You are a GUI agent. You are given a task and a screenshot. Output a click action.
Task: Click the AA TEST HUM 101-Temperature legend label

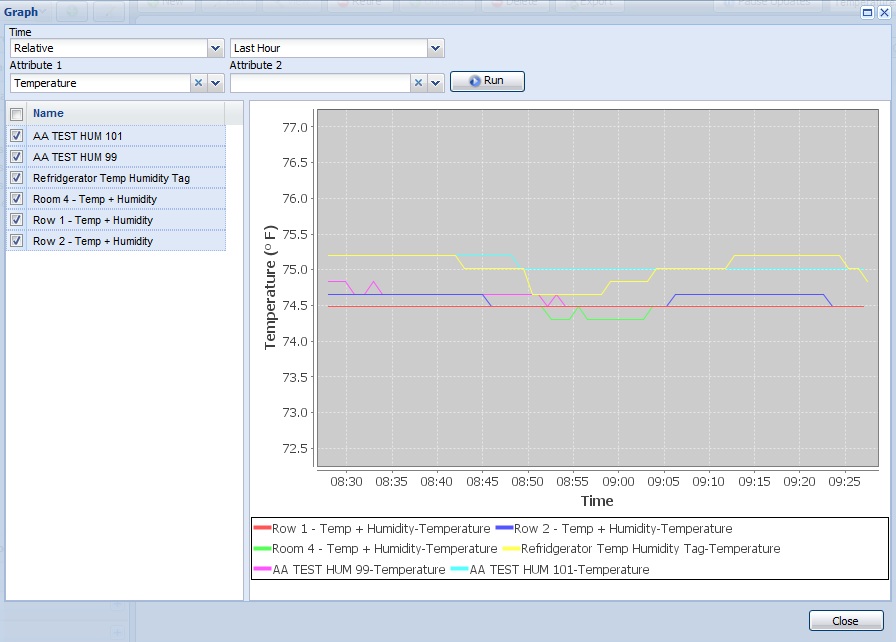click(559, 569)
